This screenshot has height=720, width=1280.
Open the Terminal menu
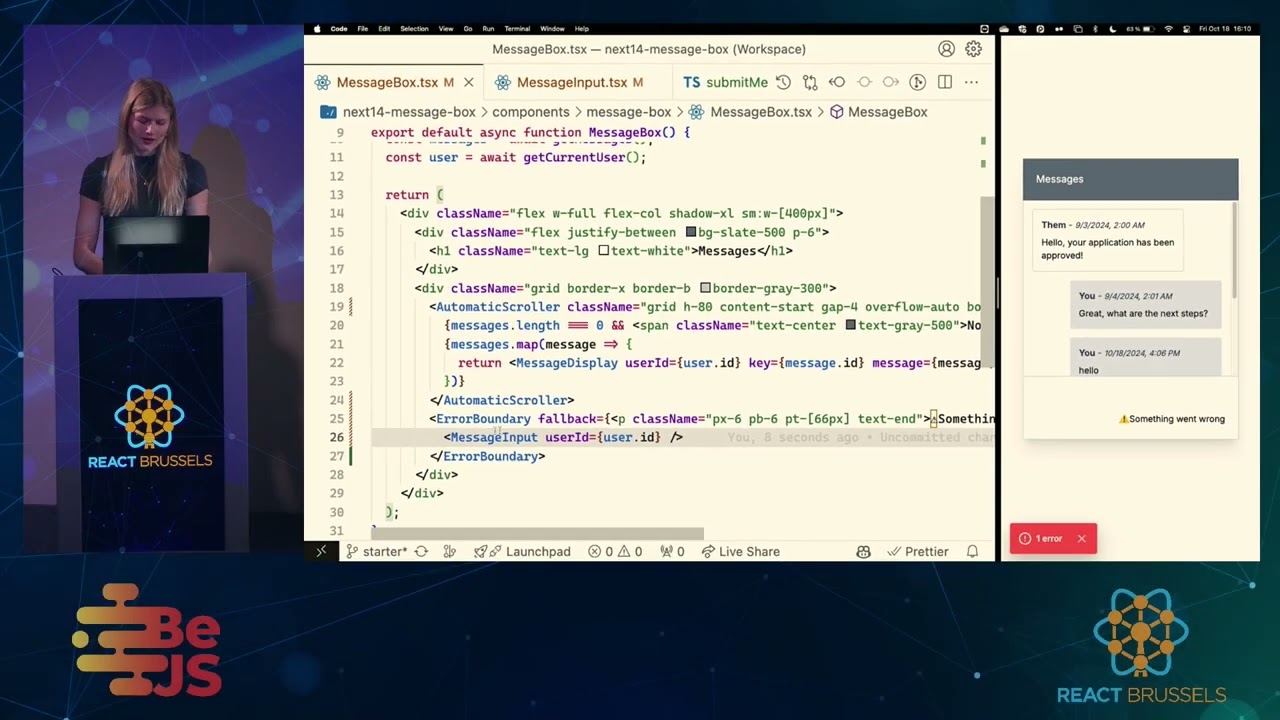[x=517, y=29]
